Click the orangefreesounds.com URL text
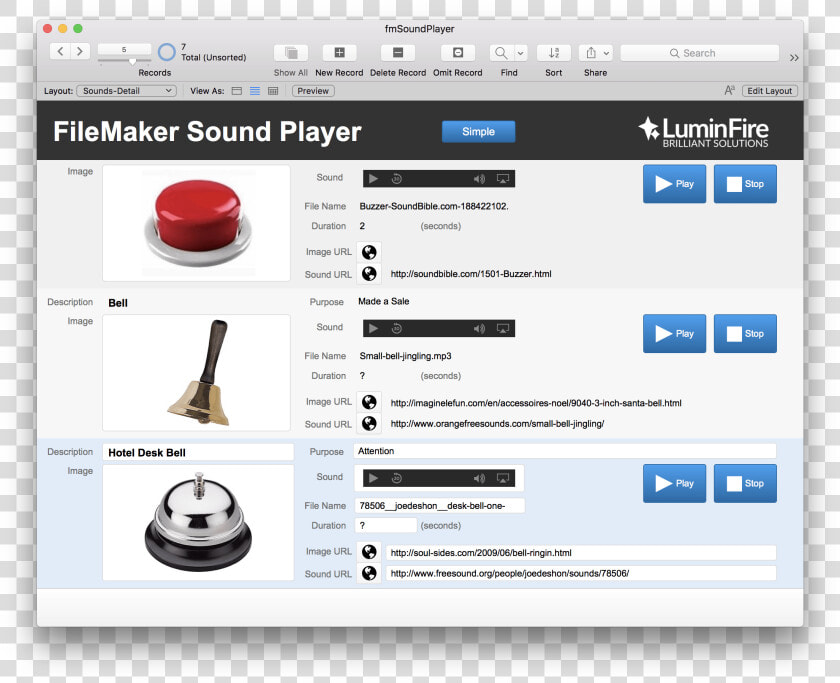Viewport: 840px width, 683px height. click(497, 424)
